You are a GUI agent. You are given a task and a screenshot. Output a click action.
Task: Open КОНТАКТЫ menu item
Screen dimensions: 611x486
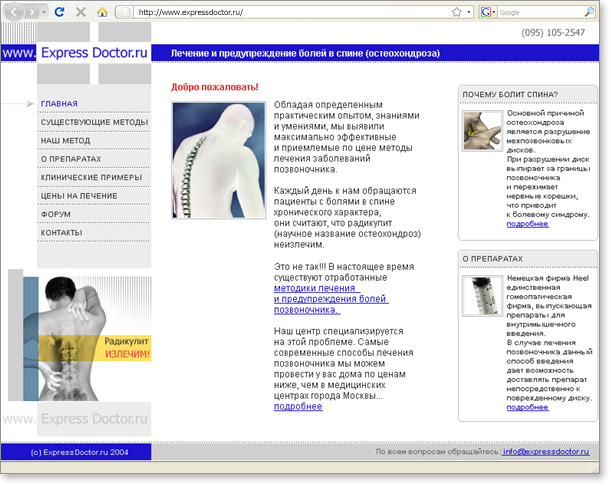(x=62, y=233)
